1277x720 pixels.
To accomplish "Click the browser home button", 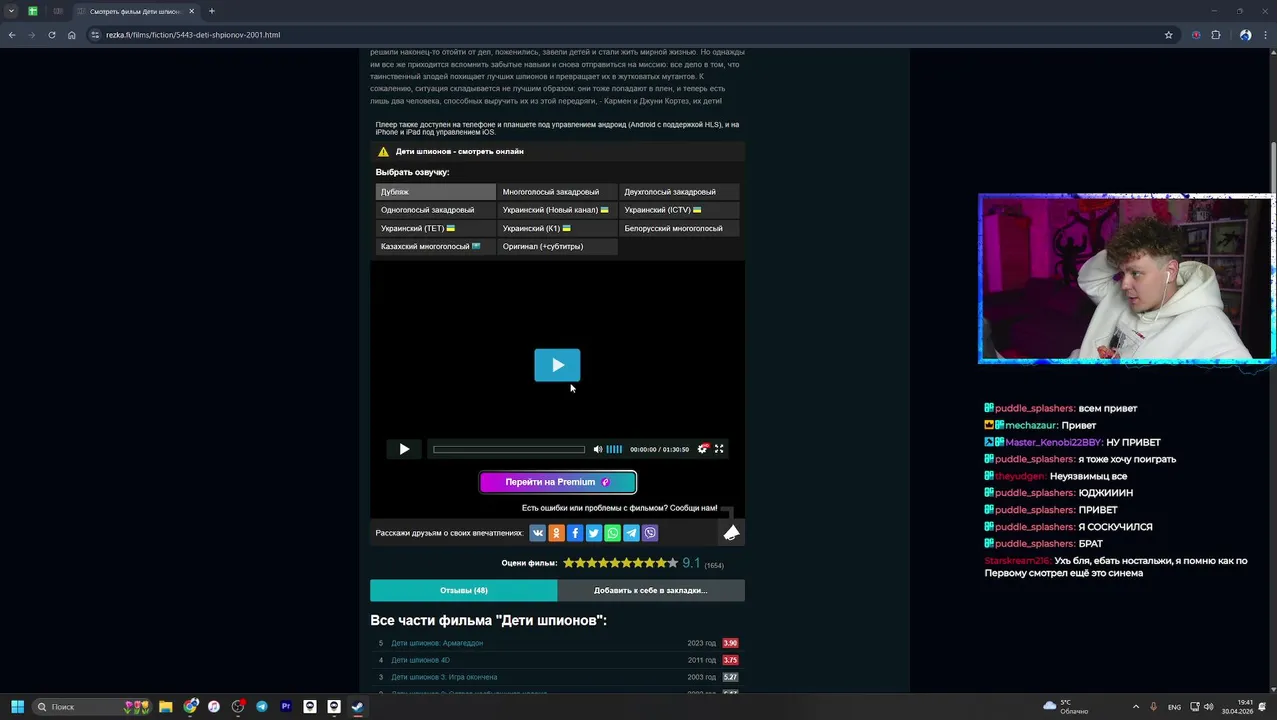I will pos(72,35).
